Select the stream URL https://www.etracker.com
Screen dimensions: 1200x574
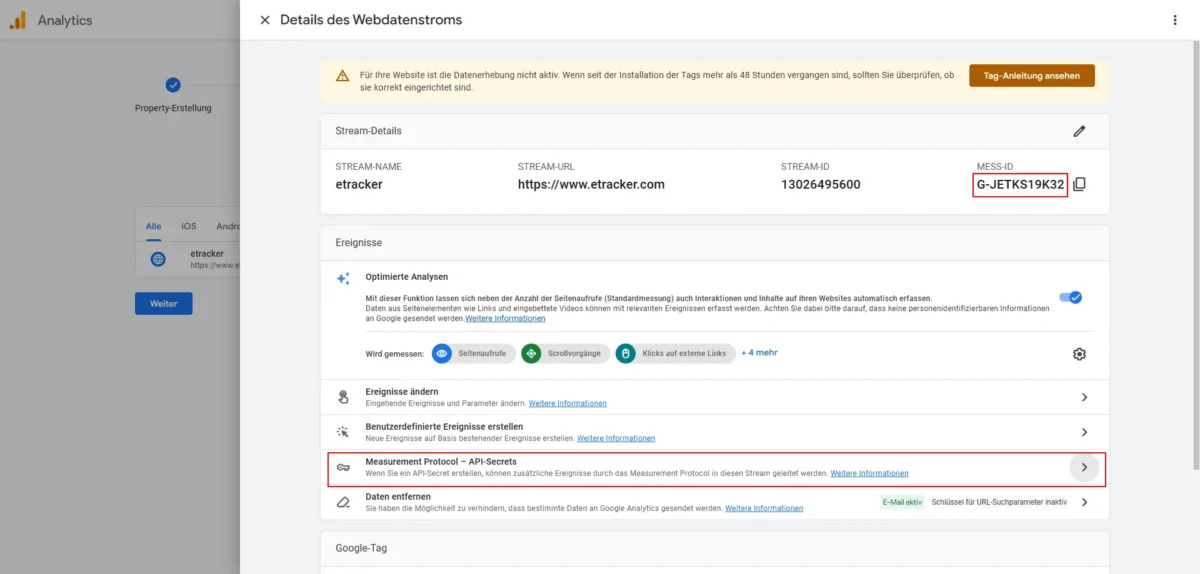click(591, 184)
